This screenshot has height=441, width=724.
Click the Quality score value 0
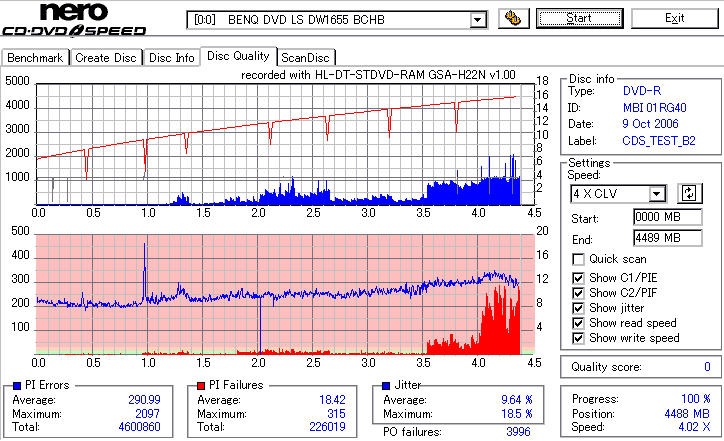(707, 367)
